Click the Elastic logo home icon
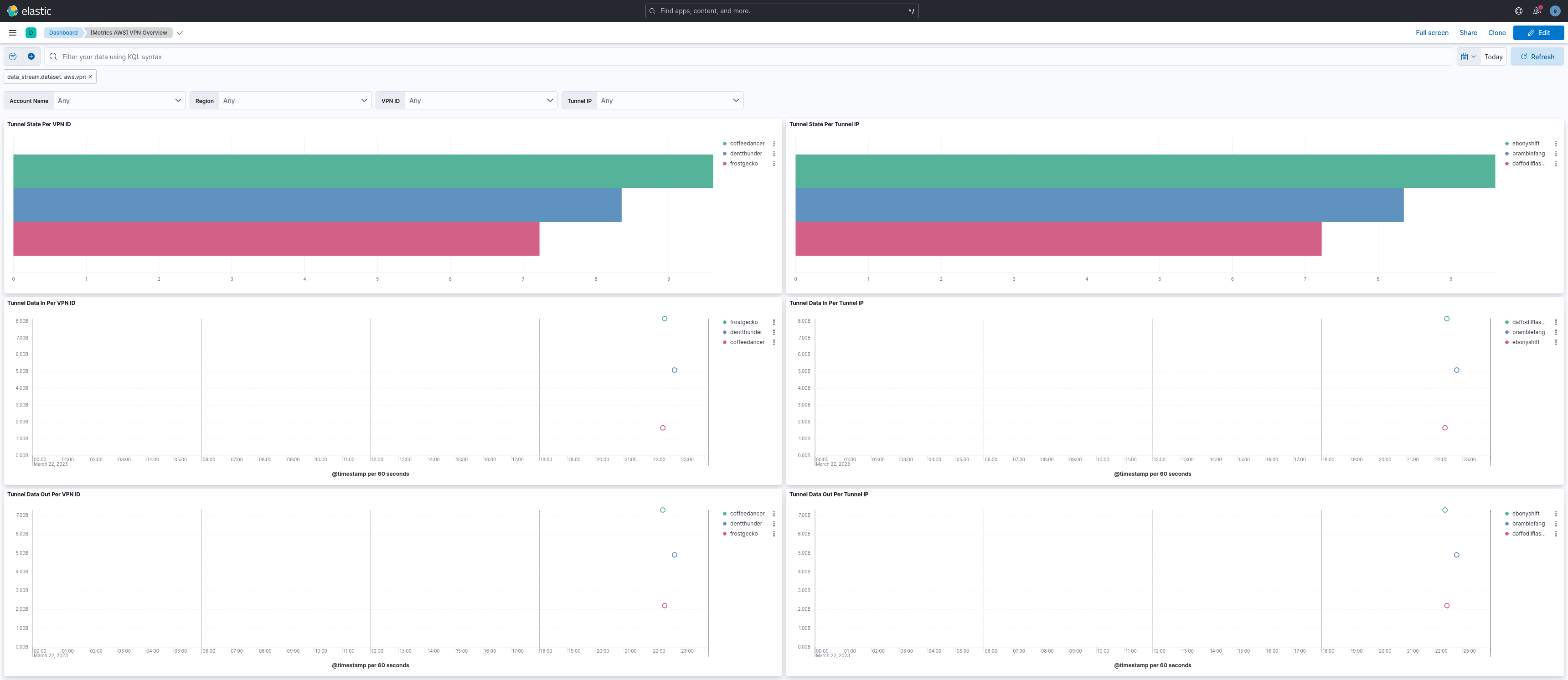Image resolution: width=1568 pixels, height=680 pixels. (x=13, y=11)
